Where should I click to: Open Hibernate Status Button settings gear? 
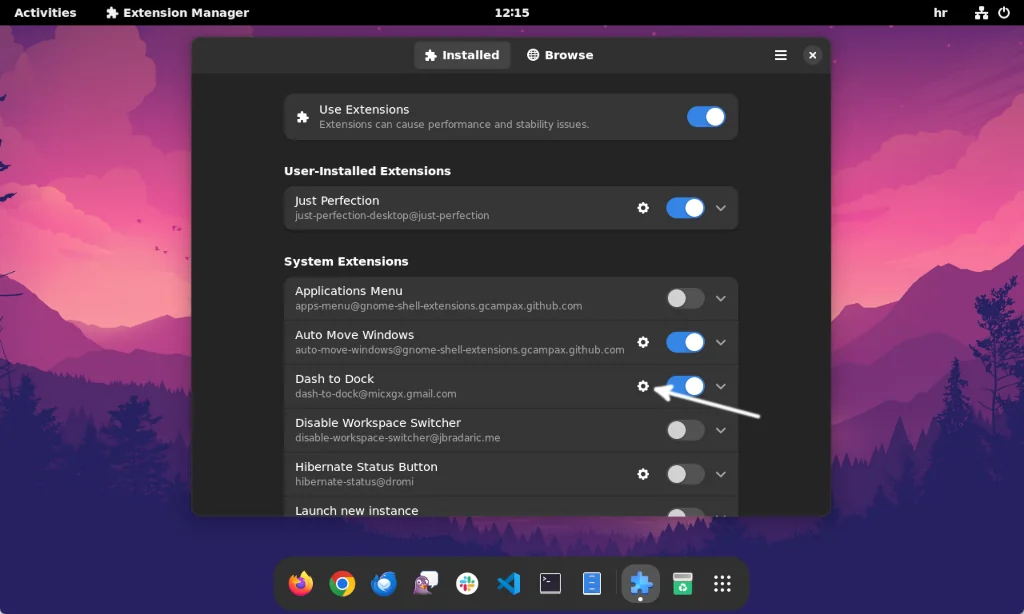643,474
